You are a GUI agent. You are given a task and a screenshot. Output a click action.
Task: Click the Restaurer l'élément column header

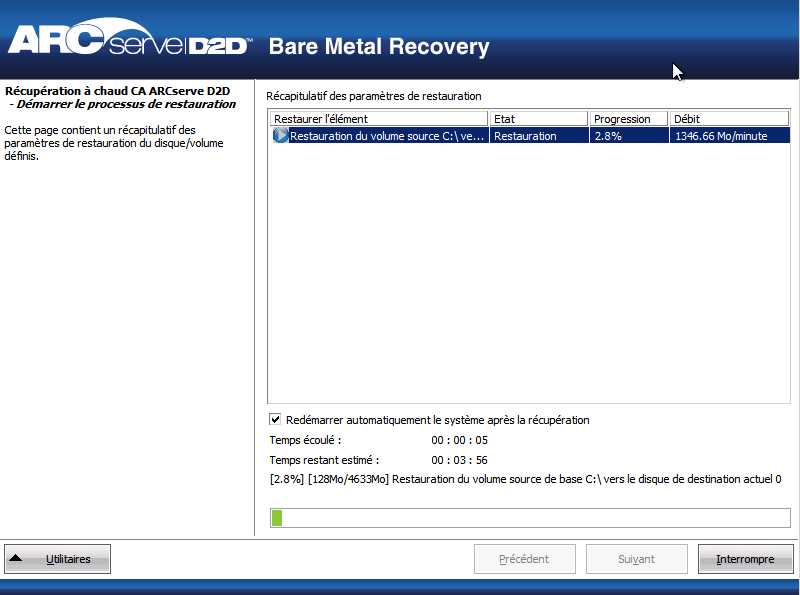pos(378,118)
